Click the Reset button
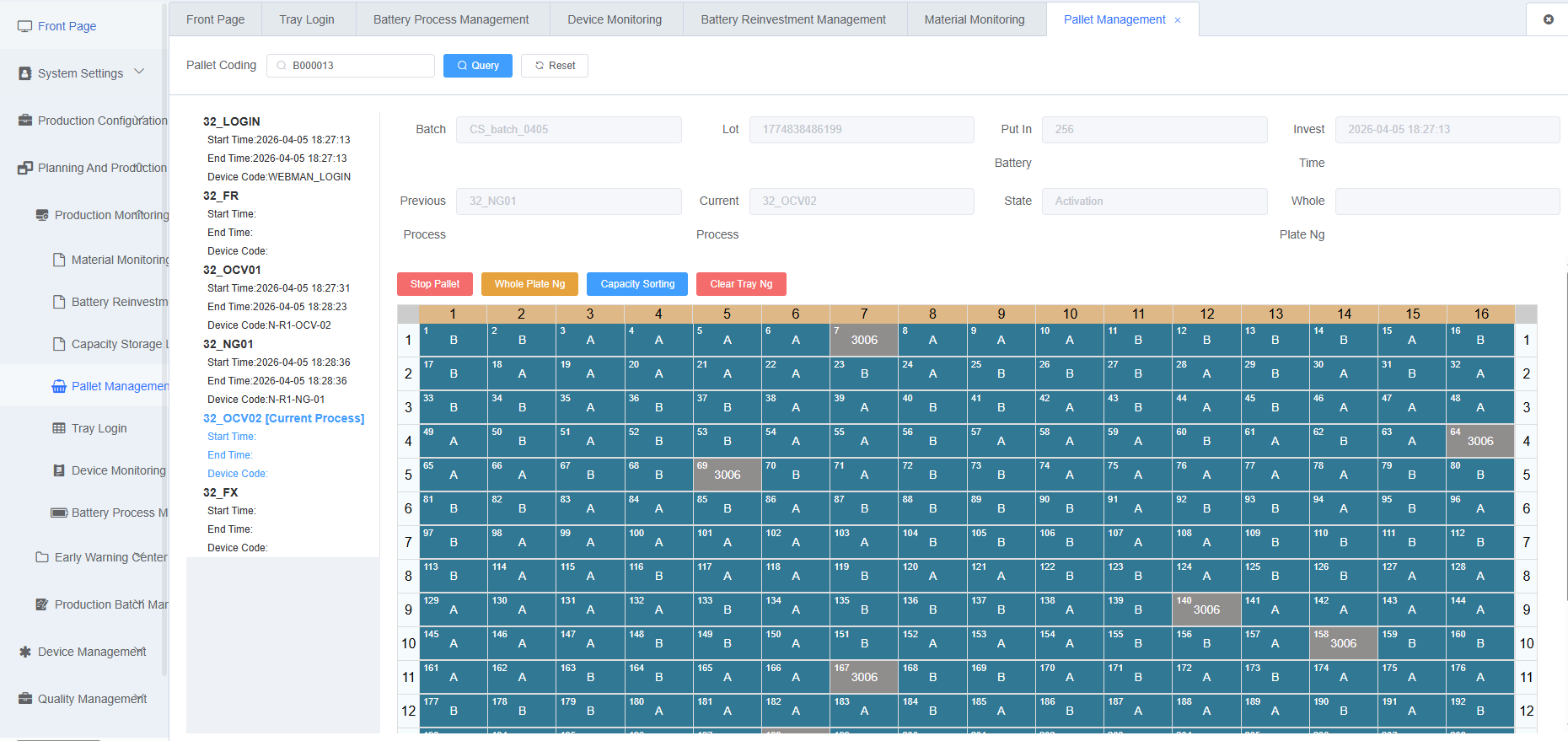Viewport: 1568px width, 741px height. point(555,66)
